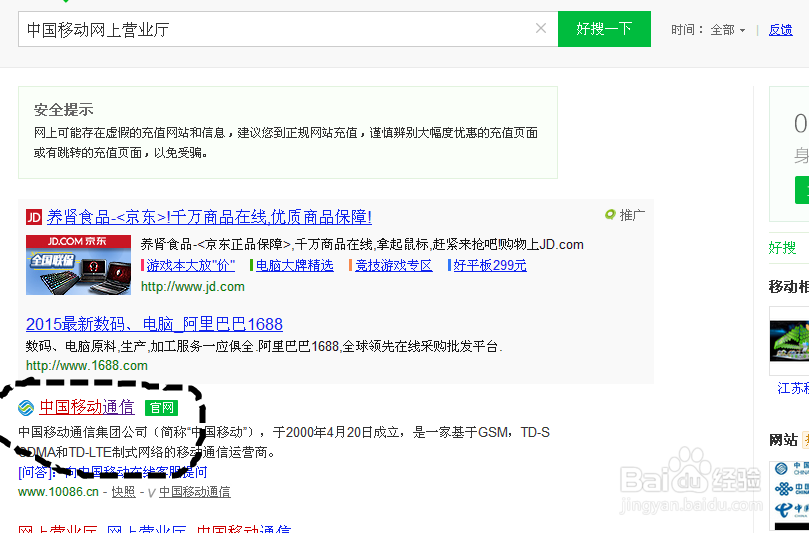Click the Jiangsu Mobile sidebar thumbnail
The image size is (809, 533).
tap(789, 341)
